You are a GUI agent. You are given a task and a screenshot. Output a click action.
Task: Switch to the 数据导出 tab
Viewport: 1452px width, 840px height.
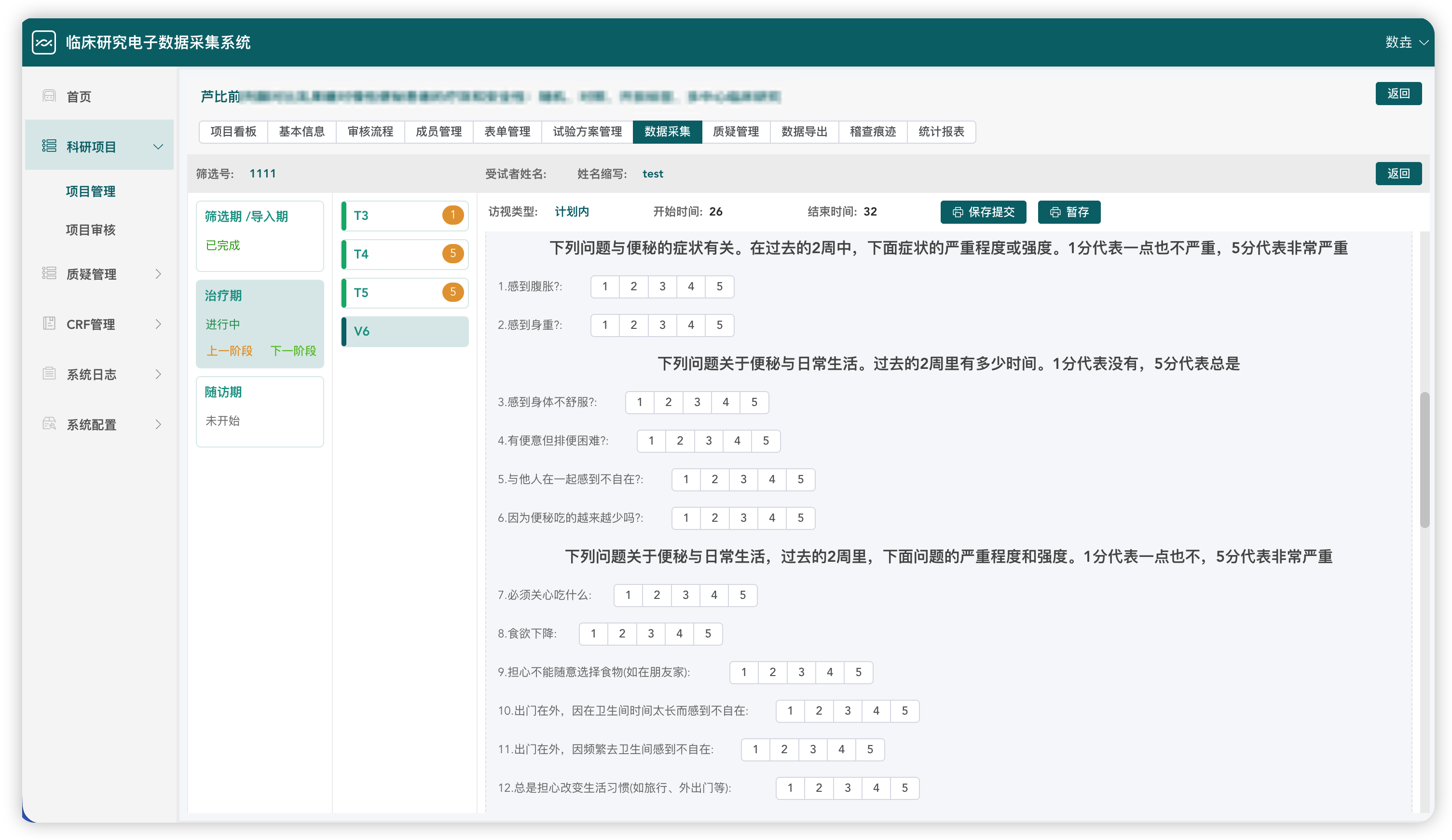pos(804,131)
